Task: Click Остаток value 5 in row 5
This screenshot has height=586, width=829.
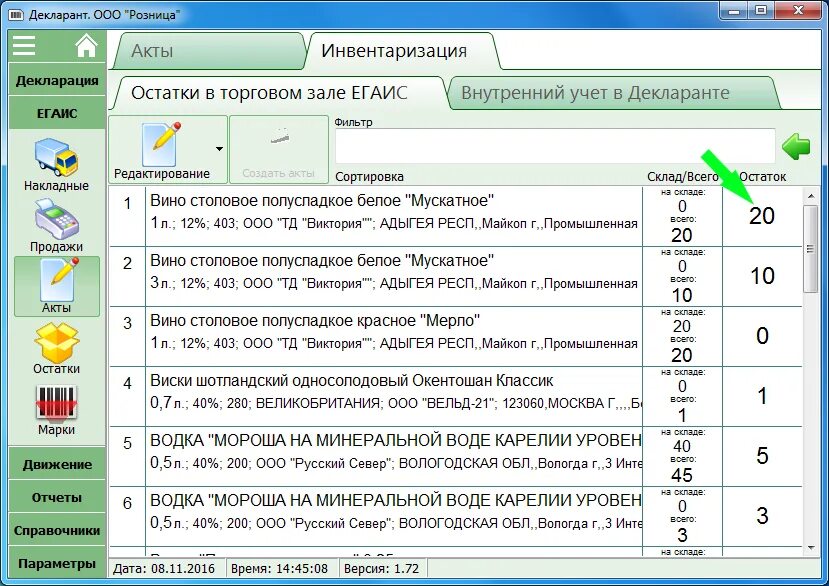Action: point(762,456)
